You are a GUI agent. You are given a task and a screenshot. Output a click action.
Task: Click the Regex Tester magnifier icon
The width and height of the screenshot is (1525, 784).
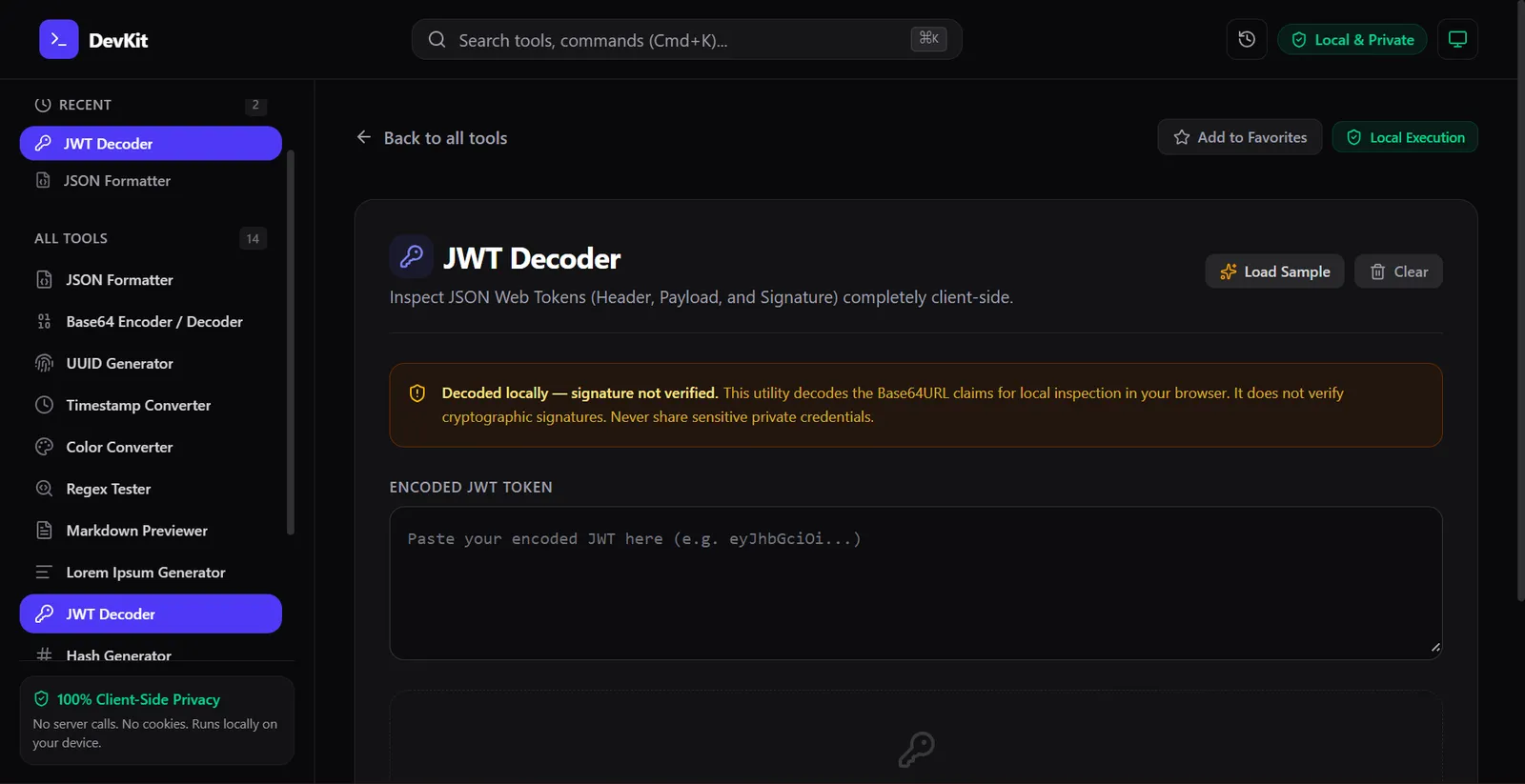(44, 489)
